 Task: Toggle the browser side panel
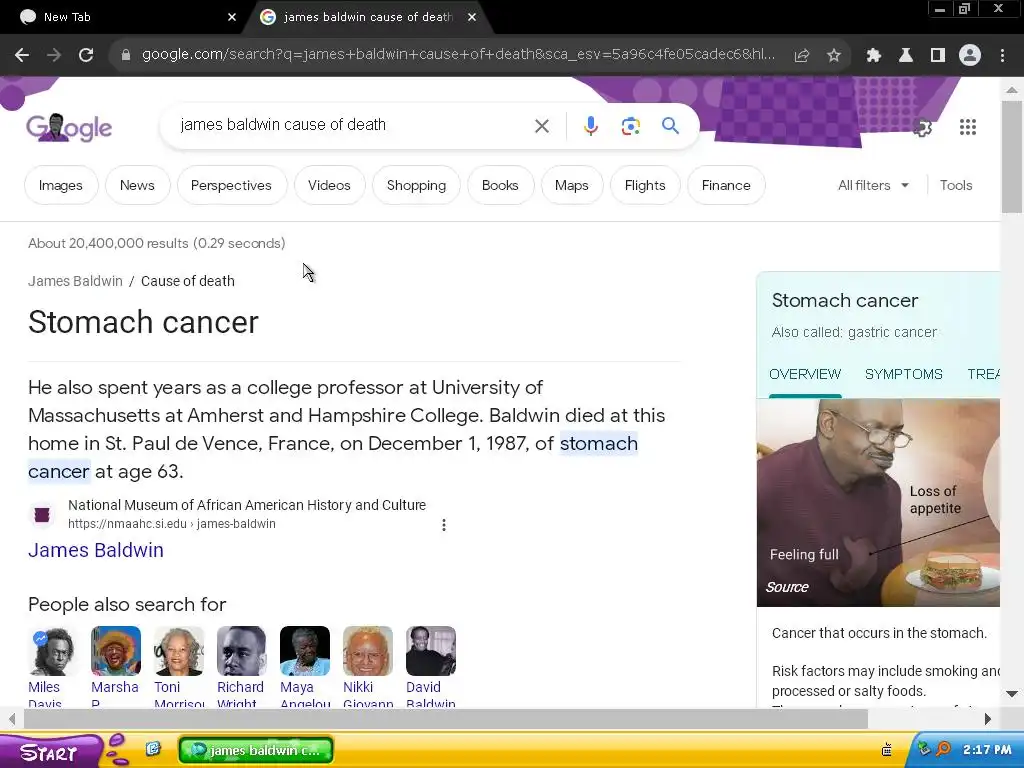click(x=938, y=56)
